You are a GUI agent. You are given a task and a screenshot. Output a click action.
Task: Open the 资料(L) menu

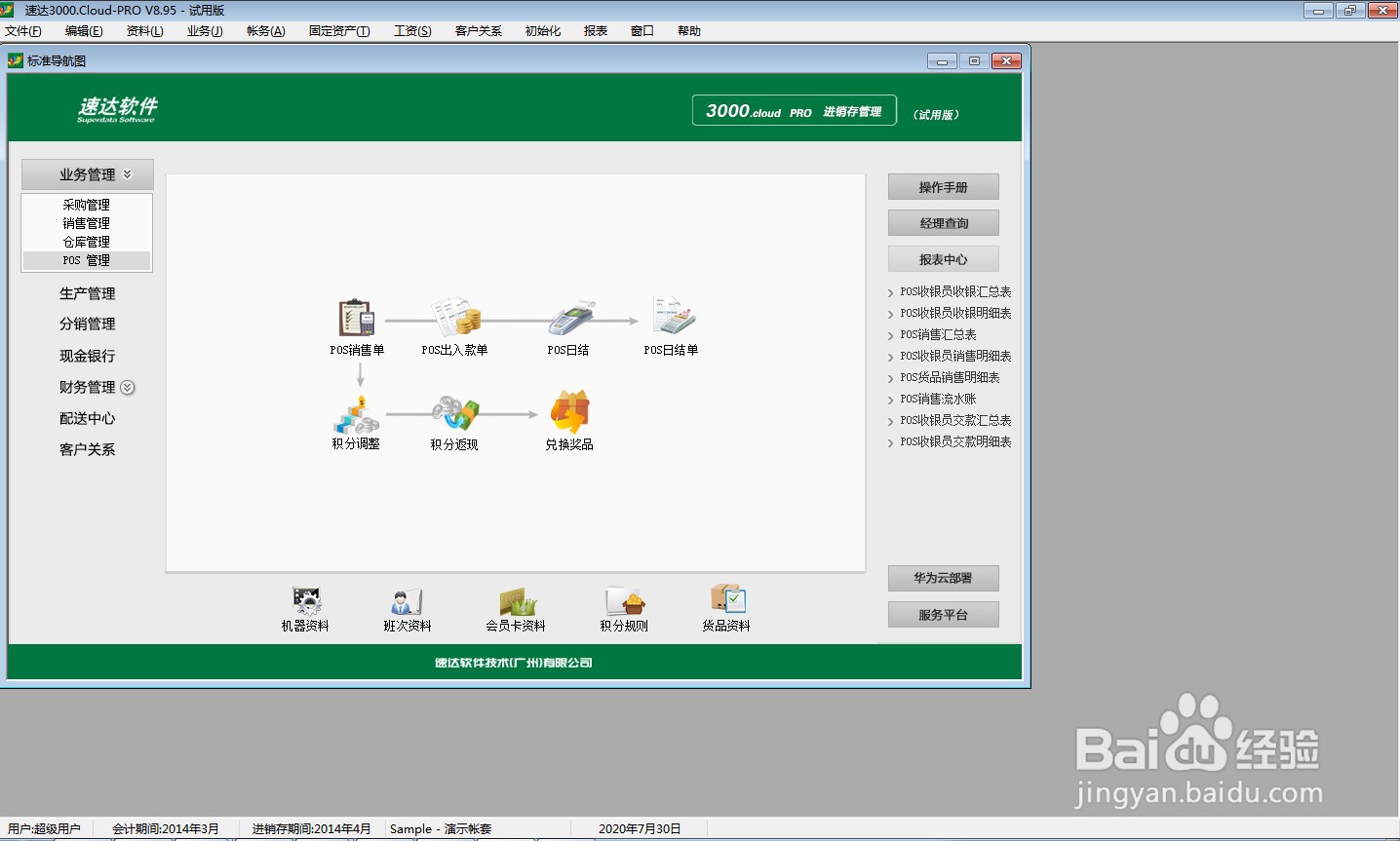(145, 31)
